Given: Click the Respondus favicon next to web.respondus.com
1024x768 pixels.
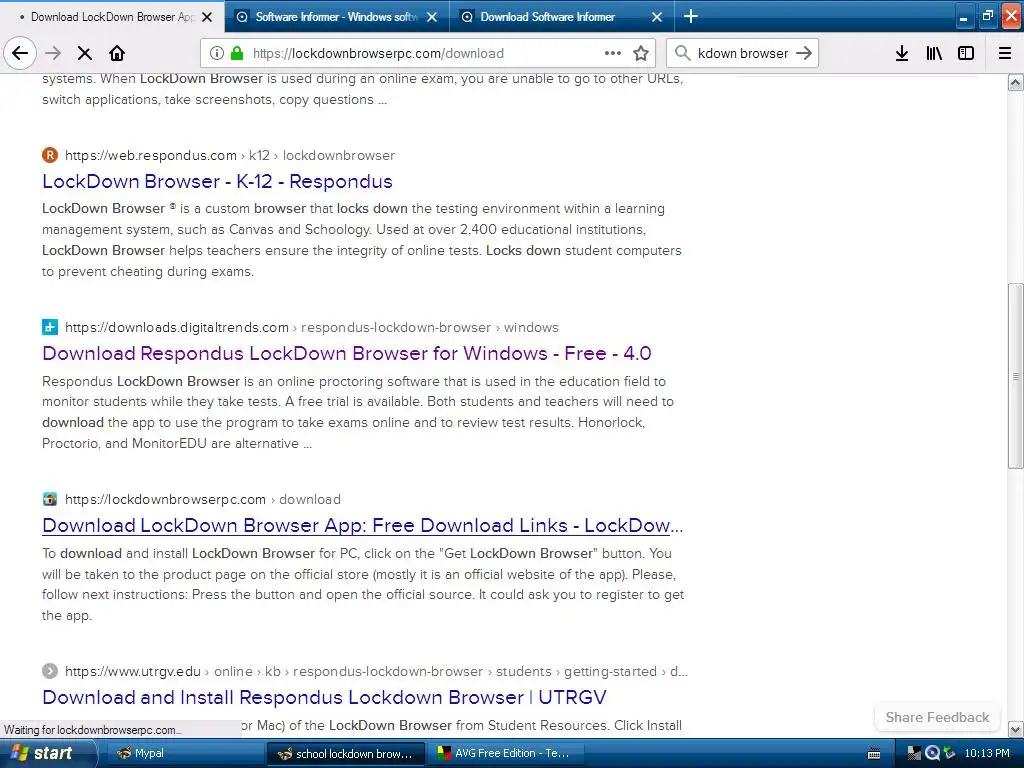Looking at the screenshot, I should click(50, 155).
